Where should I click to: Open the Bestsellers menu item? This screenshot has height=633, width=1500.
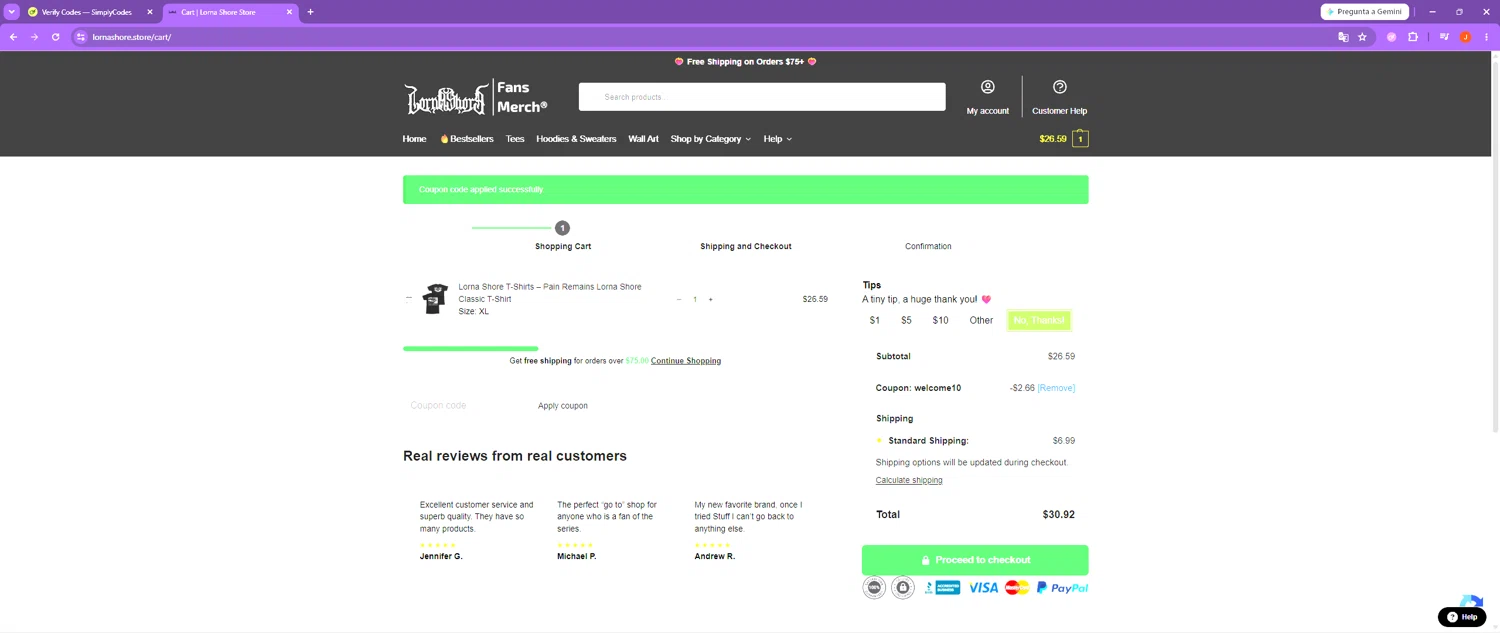pyautogui.click(x=467, y=139)
